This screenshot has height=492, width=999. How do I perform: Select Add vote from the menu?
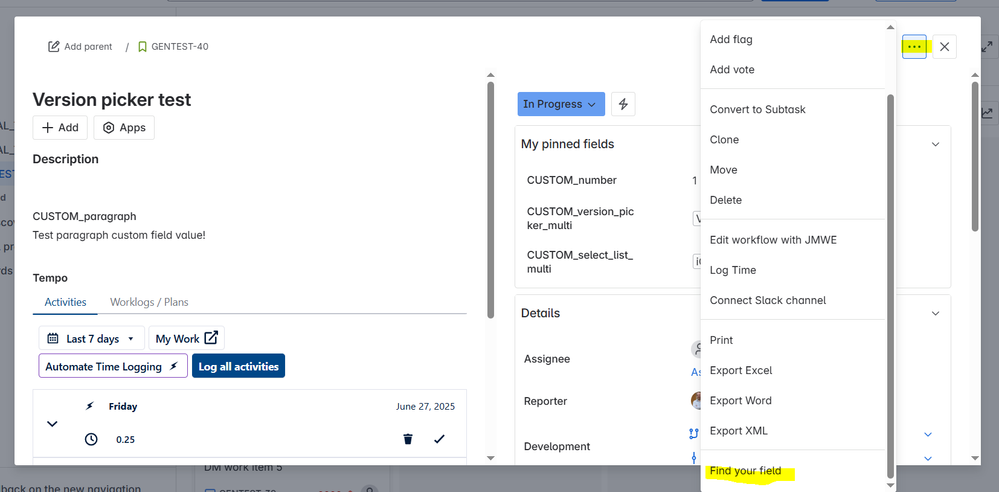pos(793,69)
